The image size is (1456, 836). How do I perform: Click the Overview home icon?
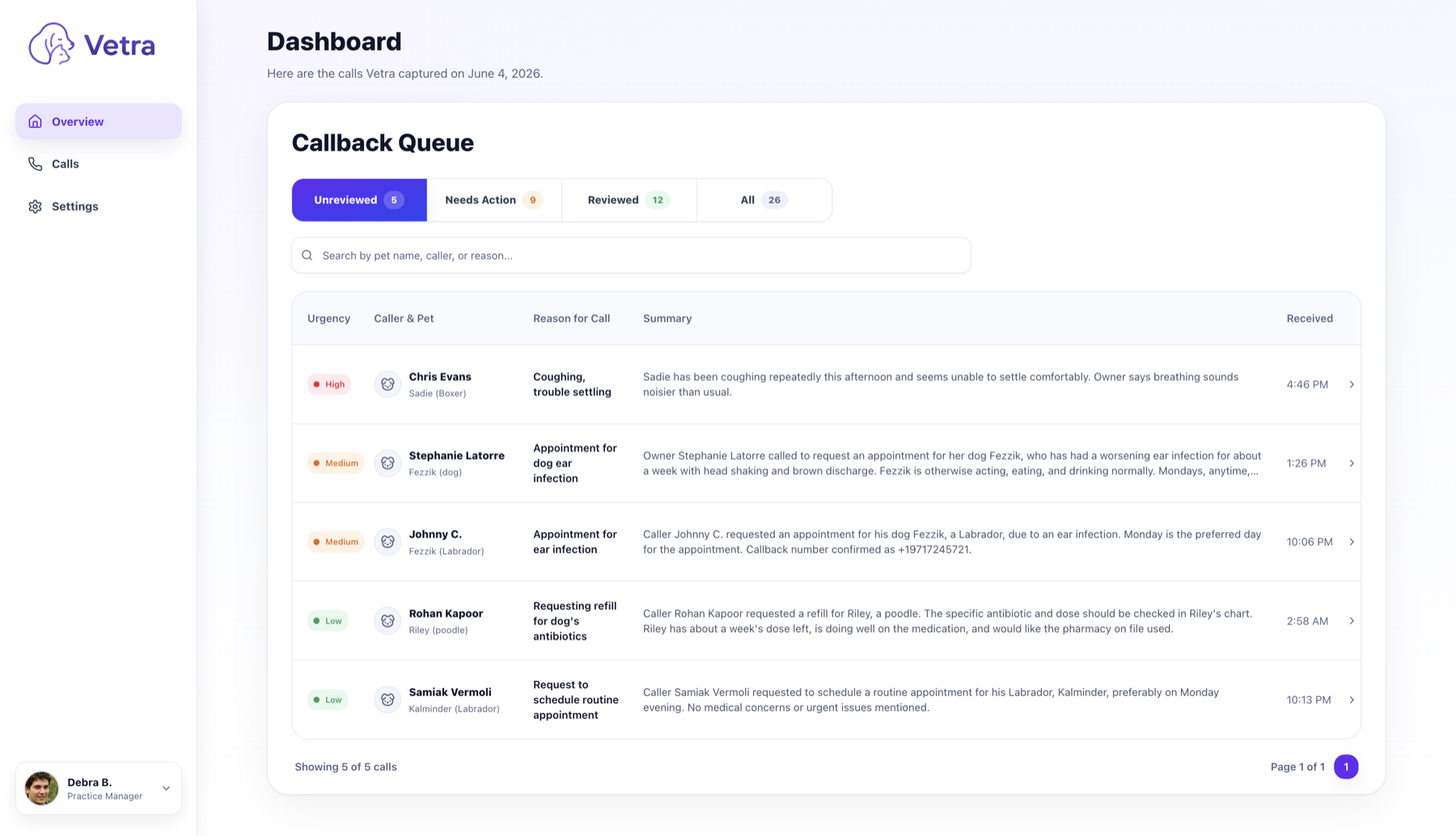[x=35, y=121]
